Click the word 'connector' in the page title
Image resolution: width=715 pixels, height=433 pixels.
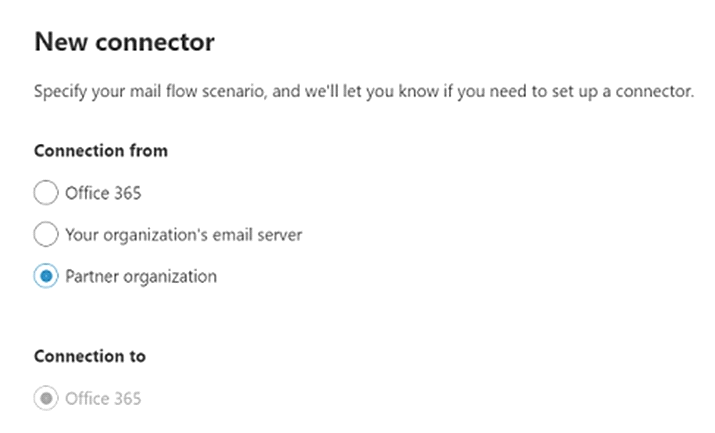[x=155, y=43]
